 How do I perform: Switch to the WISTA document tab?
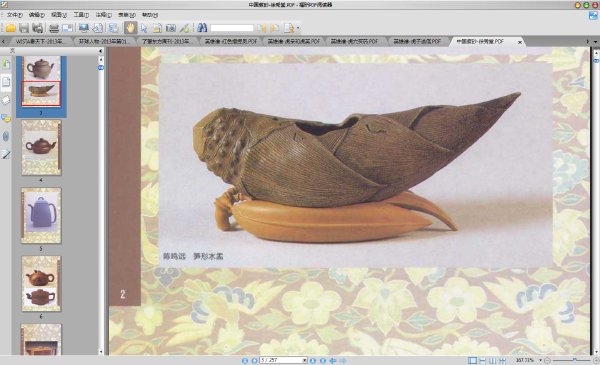tap(39, 41)
